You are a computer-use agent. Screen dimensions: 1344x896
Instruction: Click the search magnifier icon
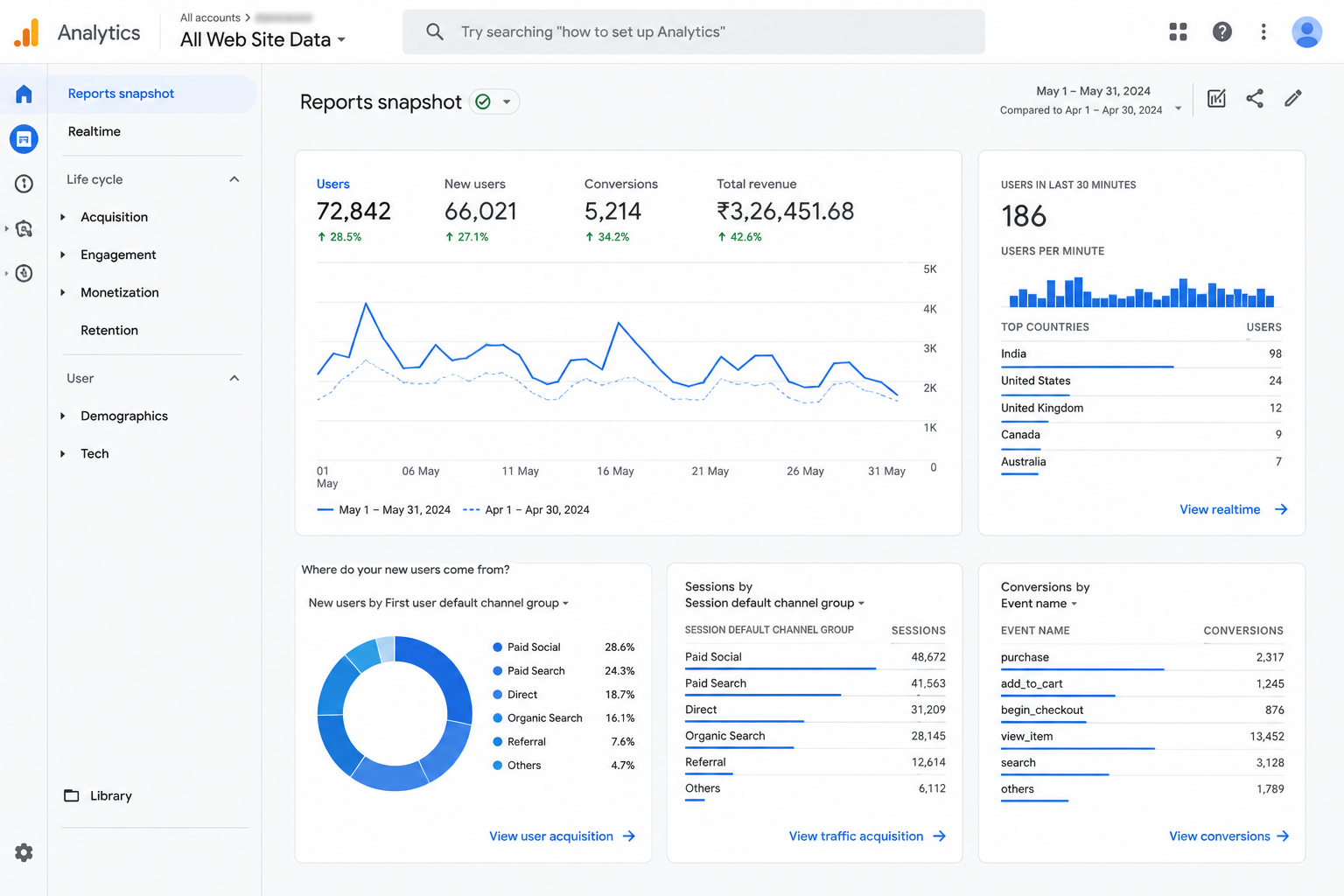tap(434, 31)
